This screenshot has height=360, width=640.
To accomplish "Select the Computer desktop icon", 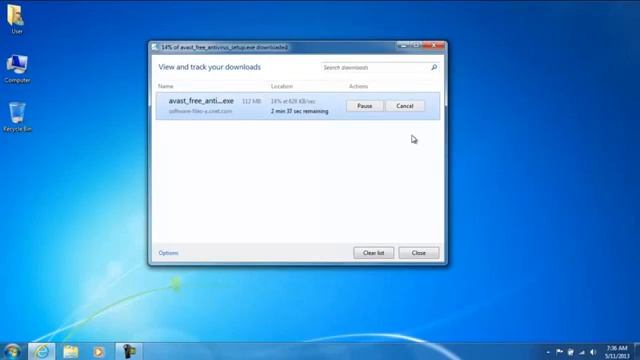I will tap(17, 69).
